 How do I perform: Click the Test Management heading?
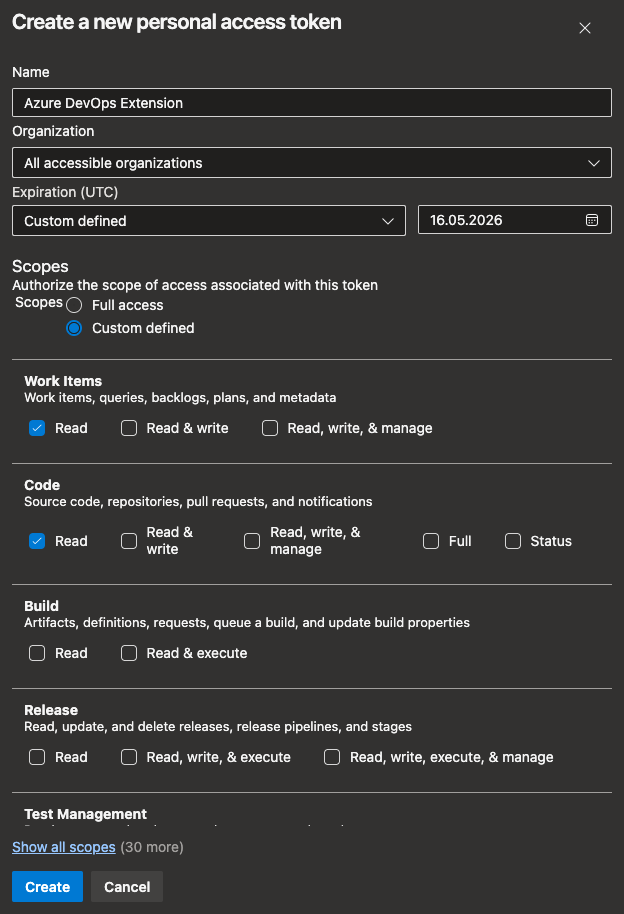85,814
